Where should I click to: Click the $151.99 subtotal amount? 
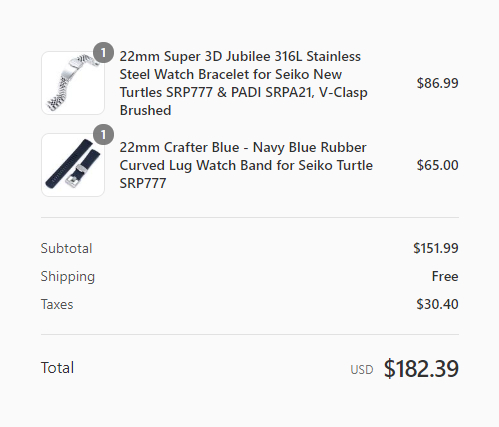pos(436,248)
